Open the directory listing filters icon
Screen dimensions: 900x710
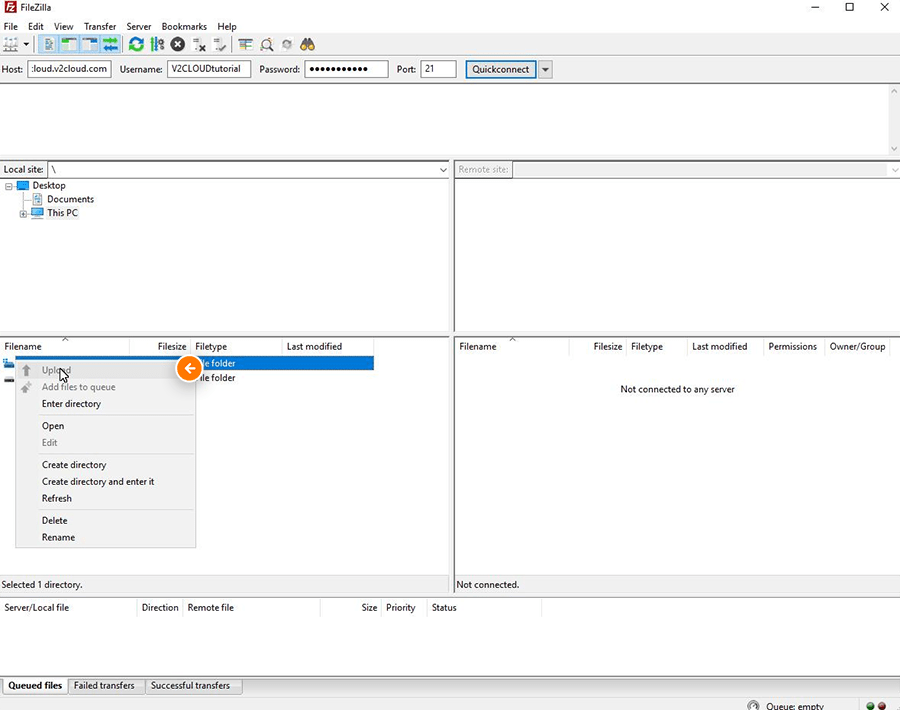pyautogui.click(x=246, y=44)
